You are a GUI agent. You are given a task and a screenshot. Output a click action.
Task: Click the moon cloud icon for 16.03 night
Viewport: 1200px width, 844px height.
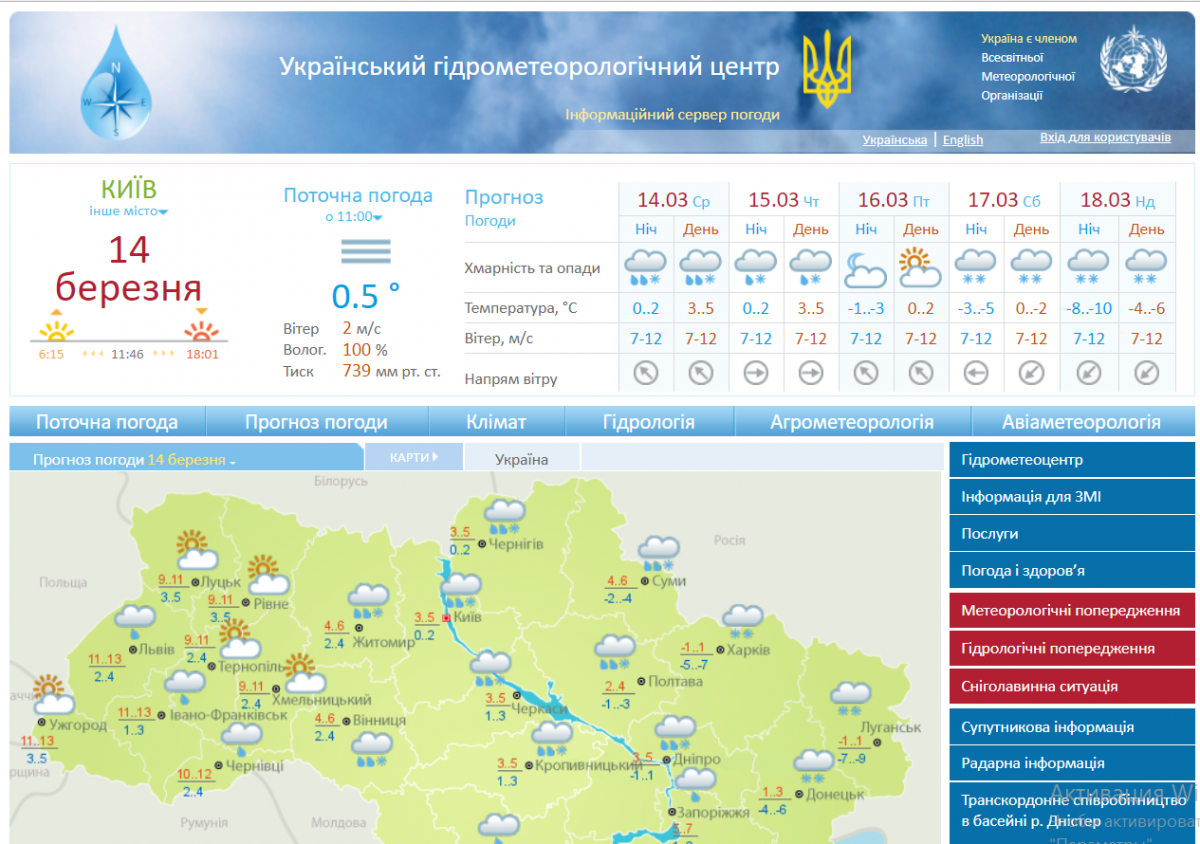865,268
